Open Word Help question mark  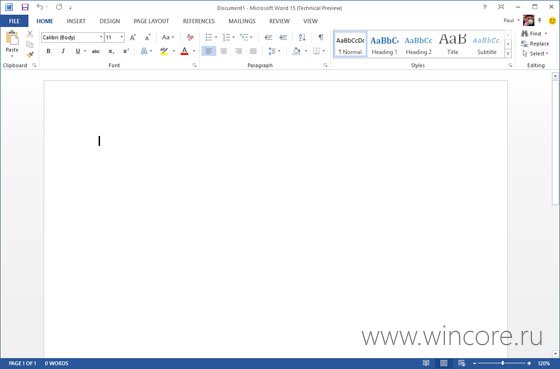point(485,7)
